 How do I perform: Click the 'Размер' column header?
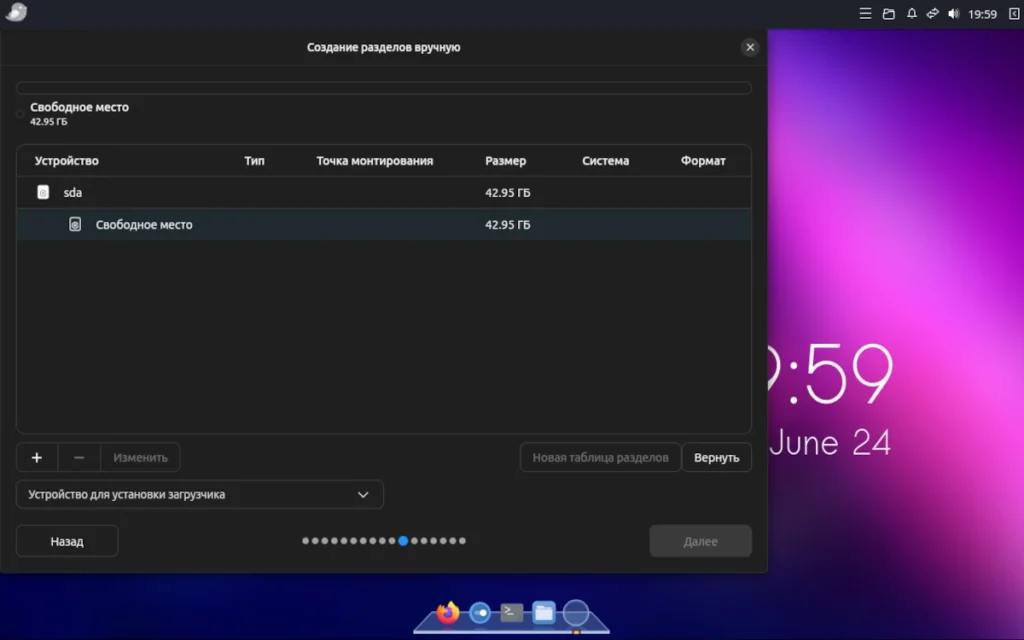click(x=505, y=161)
